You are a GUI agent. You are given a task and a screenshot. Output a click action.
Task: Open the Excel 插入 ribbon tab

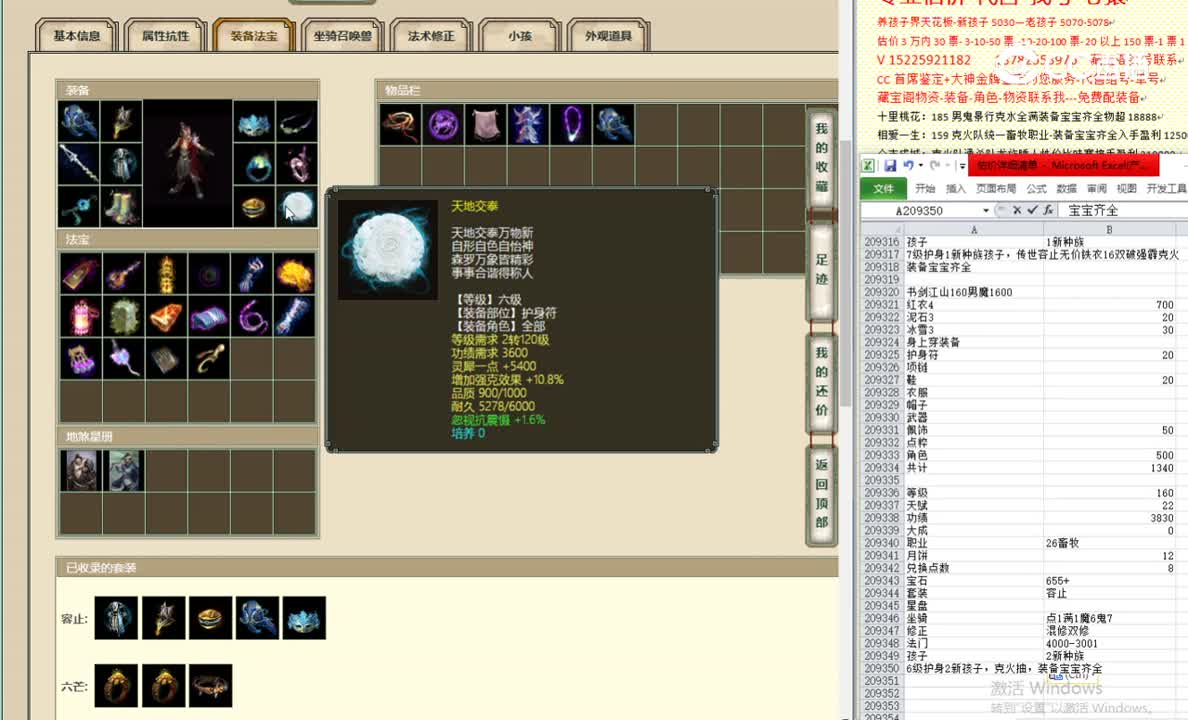point(955,189)
